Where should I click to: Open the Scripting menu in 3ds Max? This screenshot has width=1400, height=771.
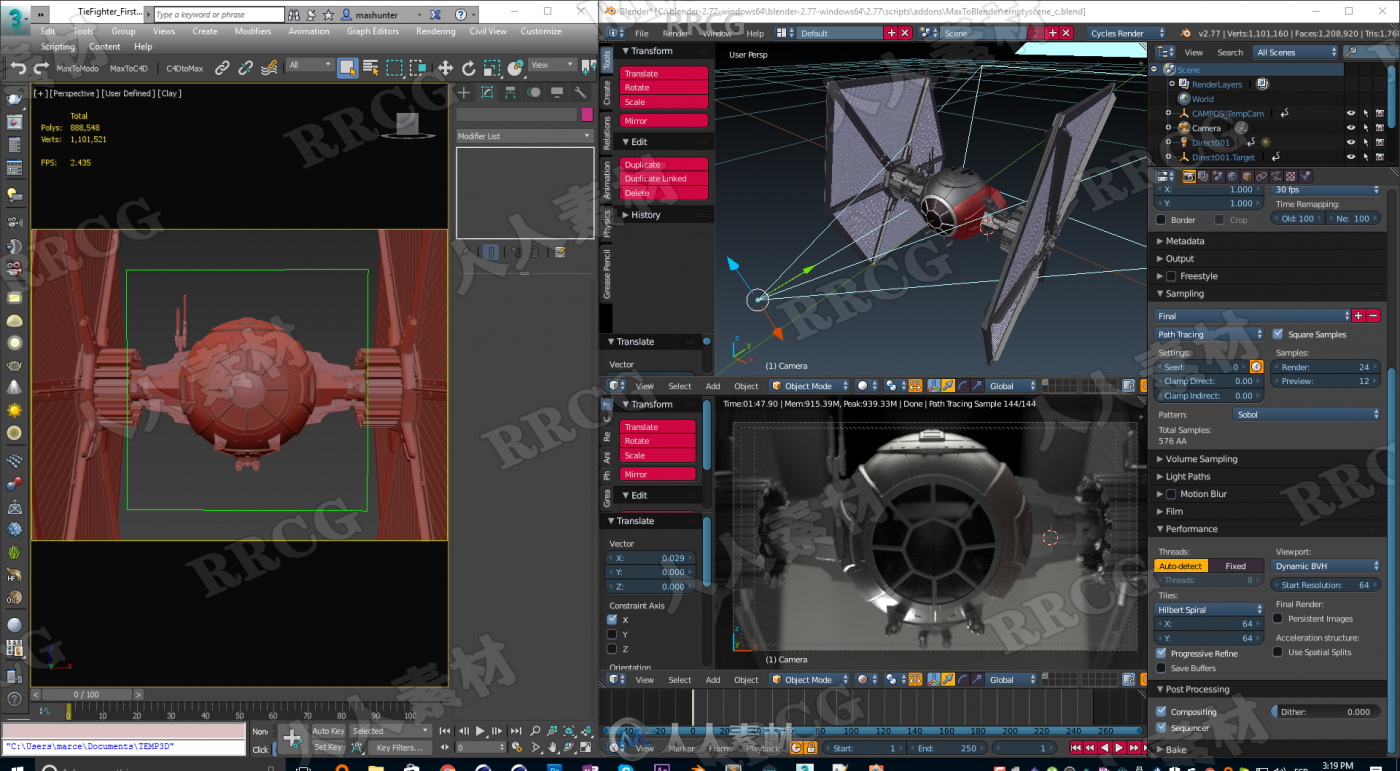pyautogui.click(x=58, y=46)
